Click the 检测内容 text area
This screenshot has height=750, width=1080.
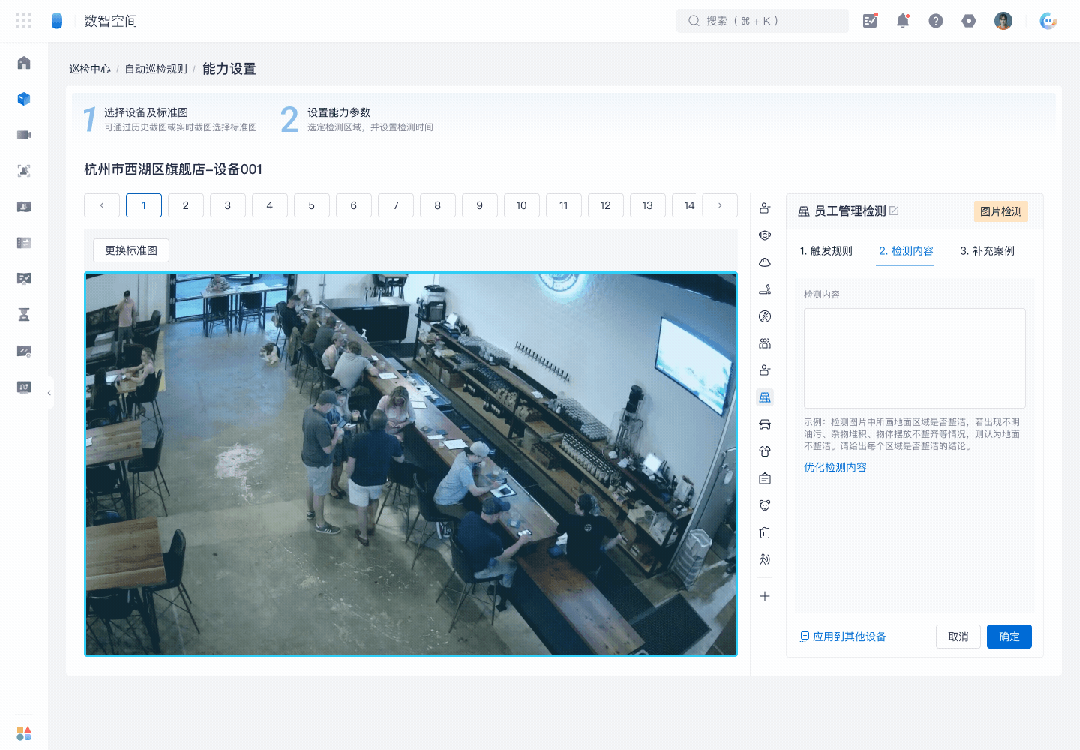[x=915, y=358]
